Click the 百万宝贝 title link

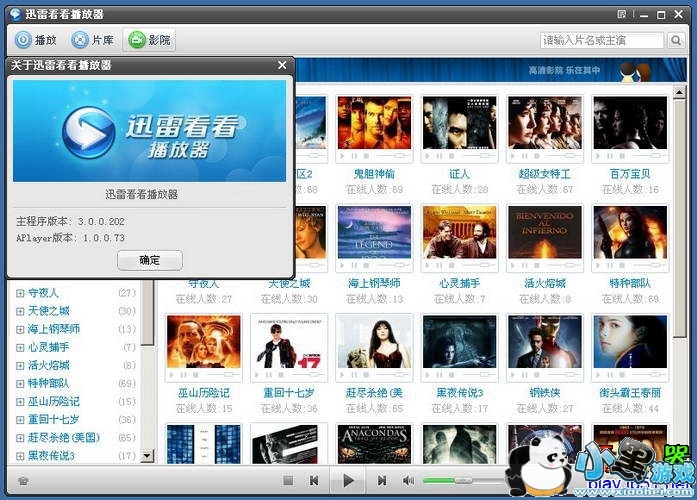click(x=630, y=174)
